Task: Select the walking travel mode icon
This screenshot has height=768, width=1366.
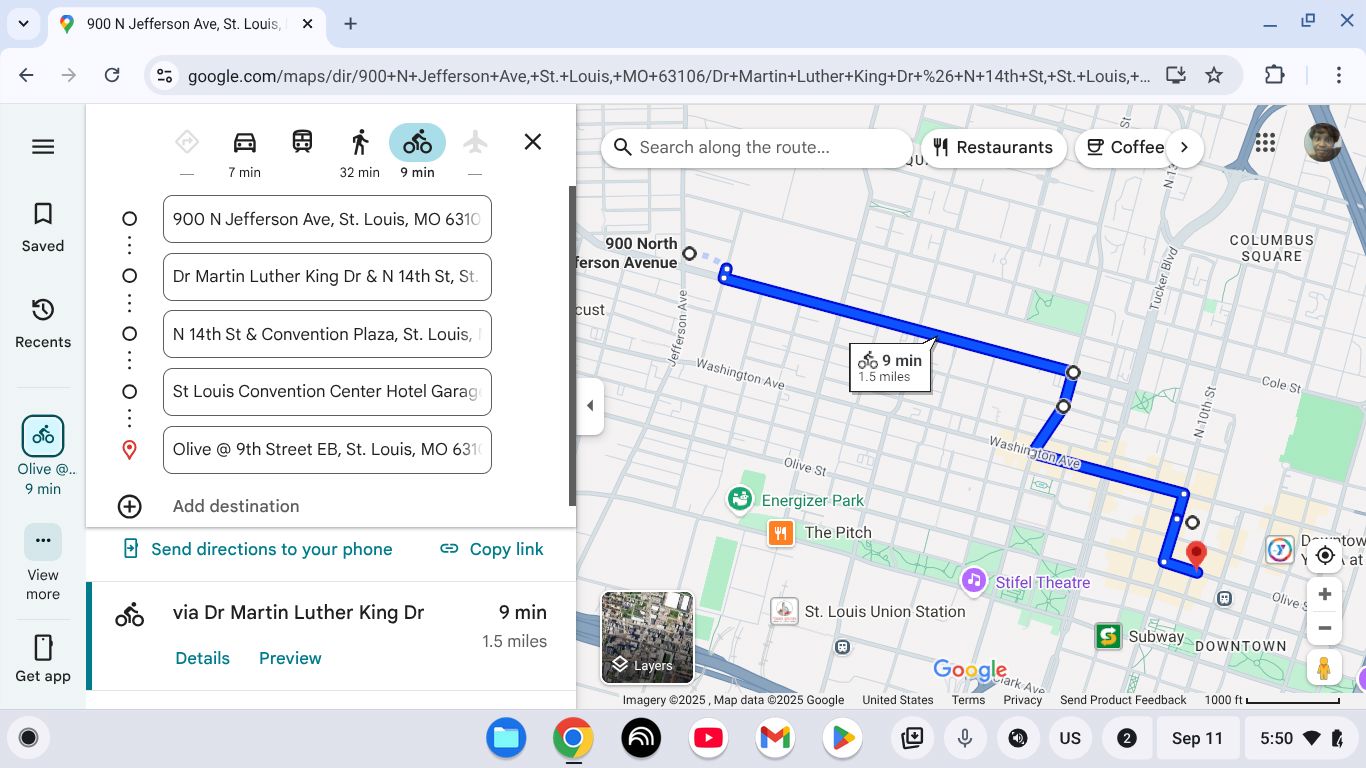Action: (x=360, y=143)
